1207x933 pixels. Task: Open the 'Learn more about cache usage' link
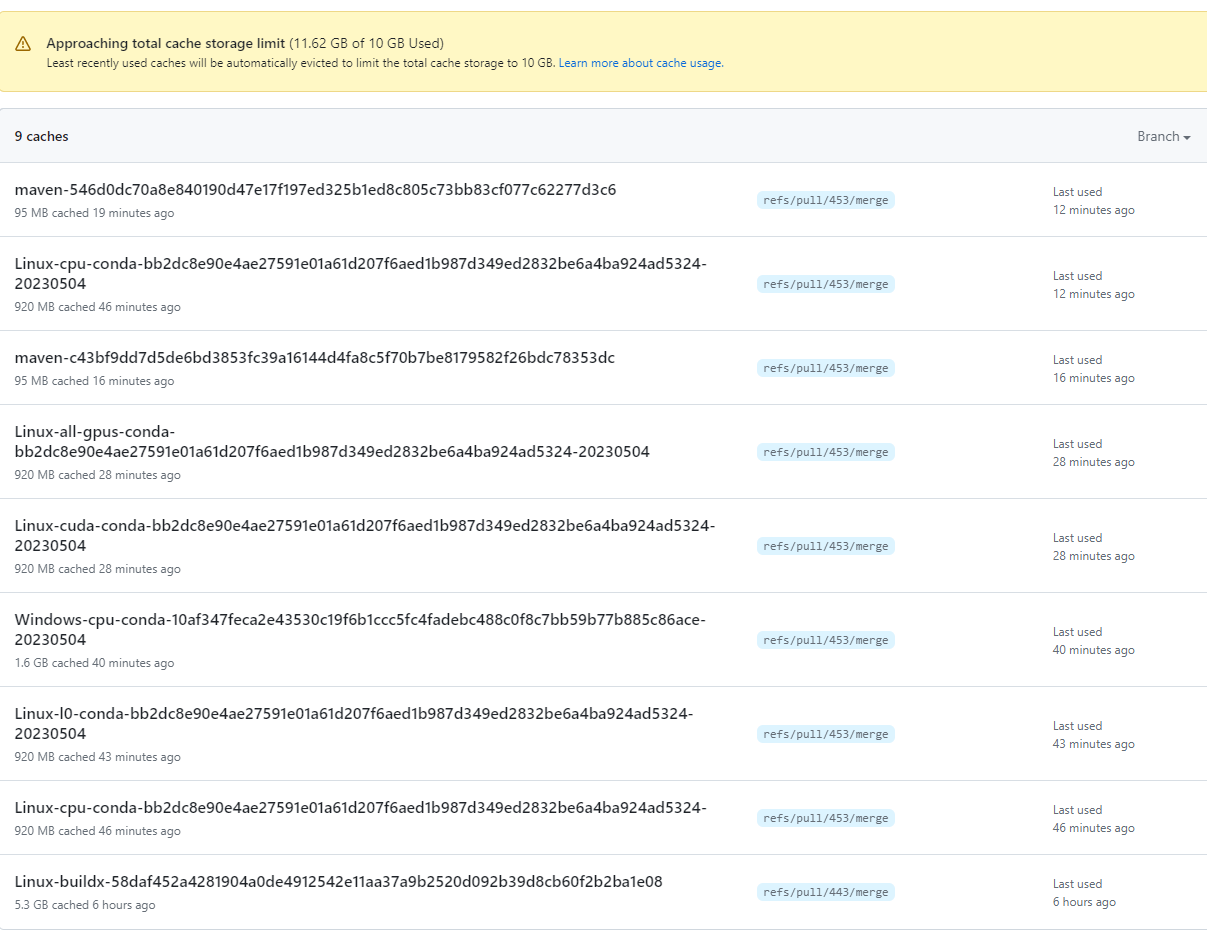coord(641,63)
